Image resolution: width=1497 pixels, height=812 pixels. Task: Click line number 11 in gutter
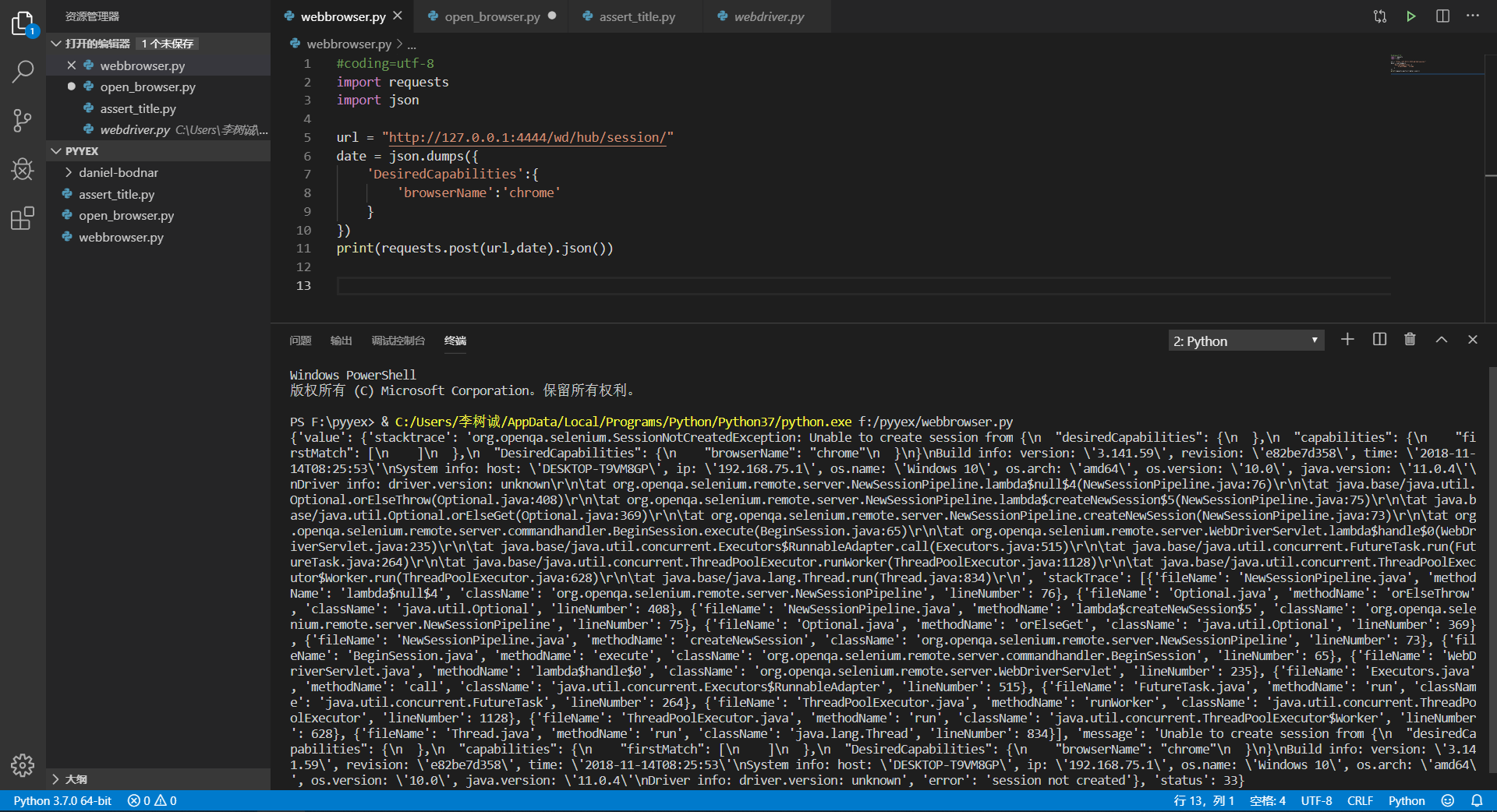(x=303, y=249)
